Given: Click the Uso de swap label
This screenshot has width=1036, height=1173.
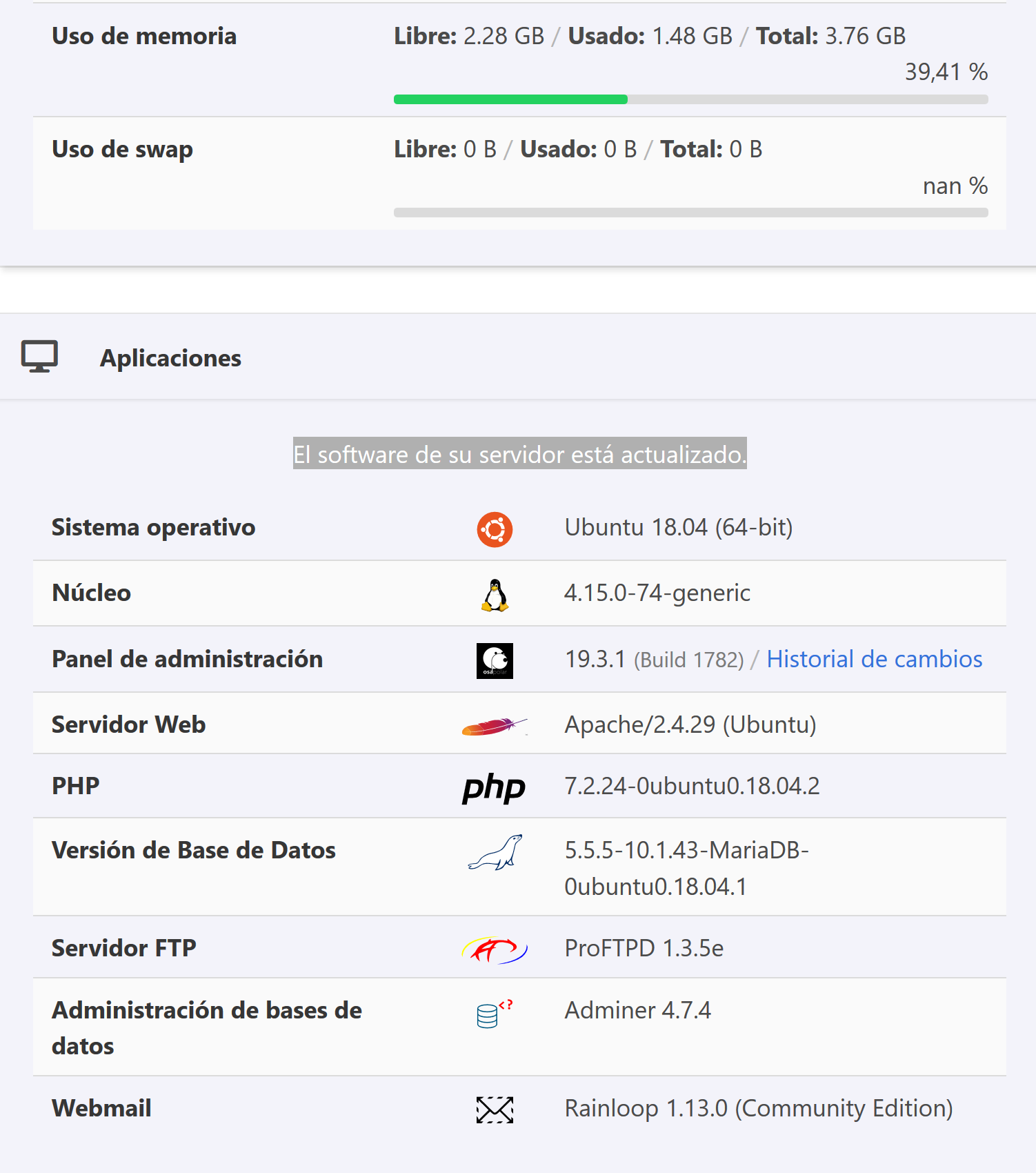Looking at the screenshot, I should 122,150.
